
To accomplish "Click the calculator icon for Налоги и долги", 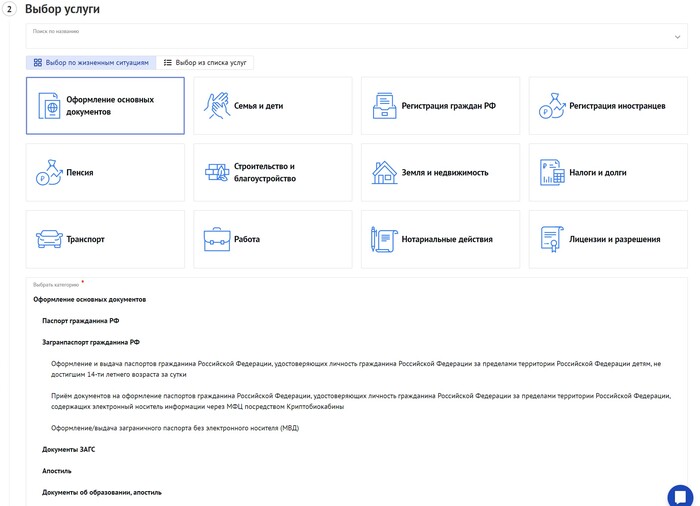I will [552, 172].
